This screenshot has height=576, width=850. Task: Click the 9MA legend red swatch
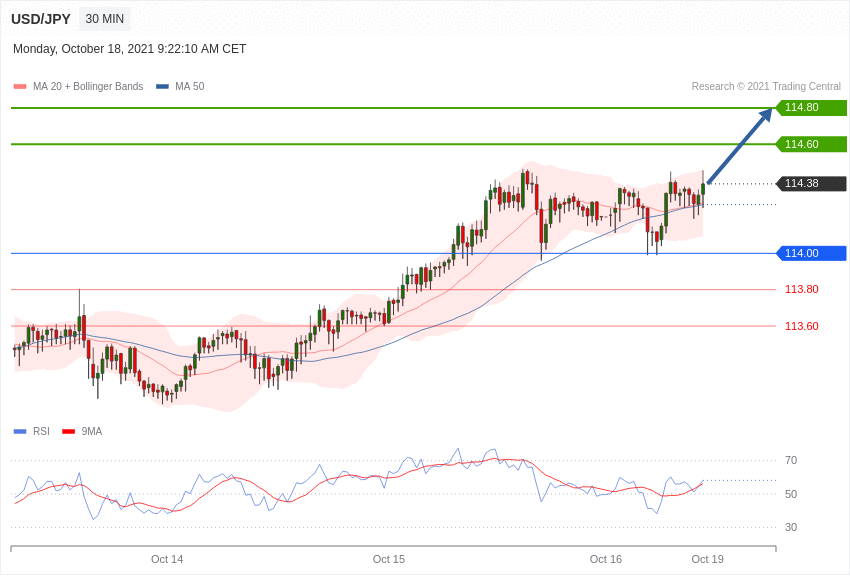(x=68, y=432)
